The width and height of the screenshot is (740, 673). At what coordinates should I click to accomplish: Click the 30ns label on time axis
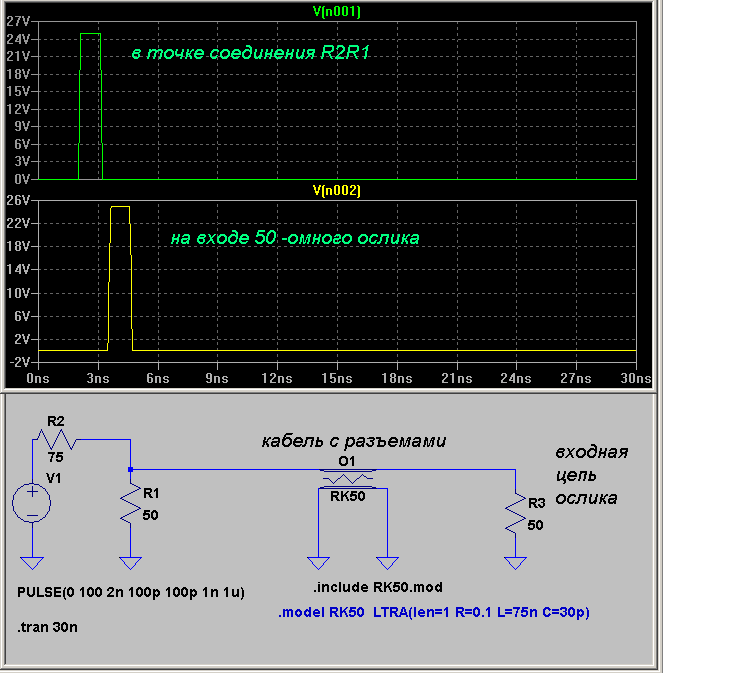pos(636,379)
